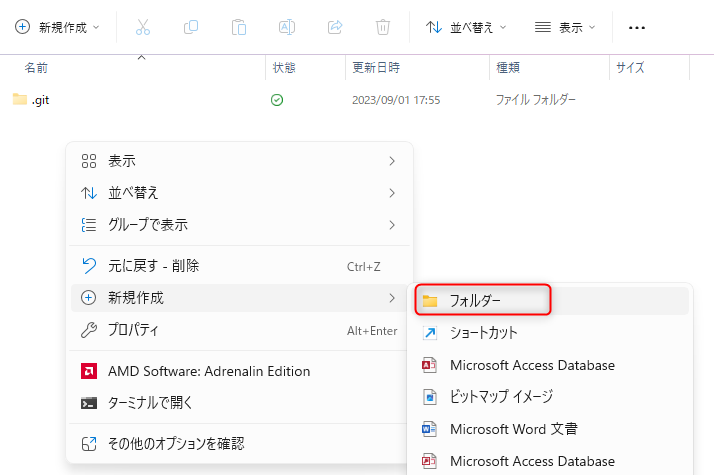Select the .git folder name text
This screenshot has height=475, width=714.
tap(40, 100)
